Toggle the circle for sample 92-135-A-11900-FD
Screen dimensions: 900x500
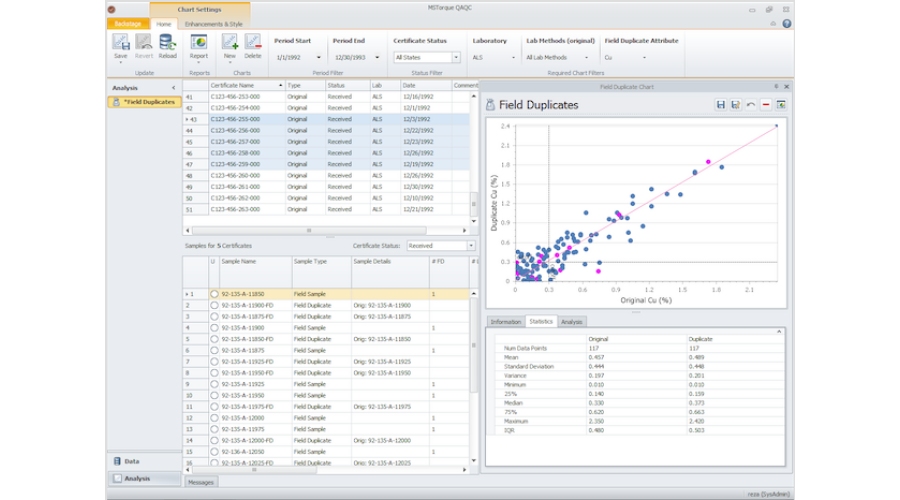(214, 305)
